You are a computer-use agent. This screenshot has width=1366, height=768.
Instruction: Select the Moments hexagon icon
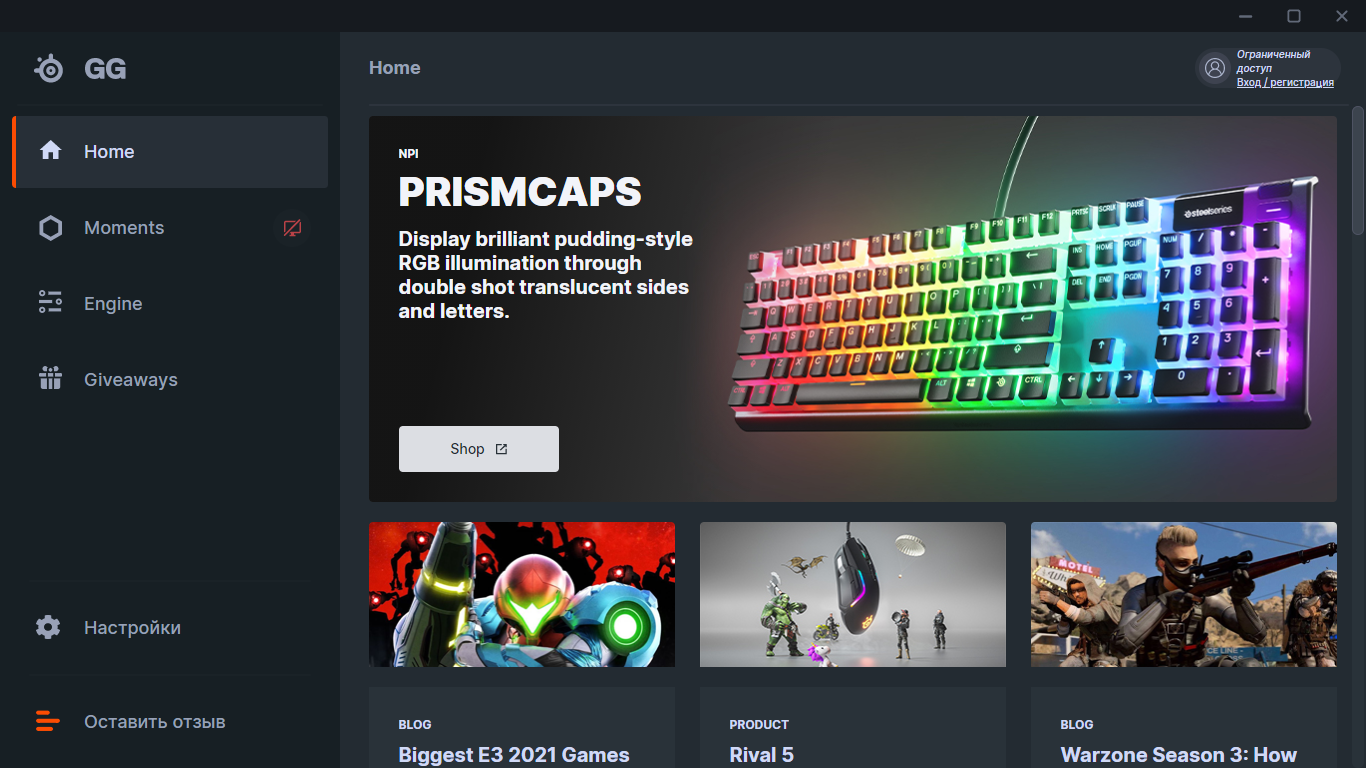click(50, 228)
